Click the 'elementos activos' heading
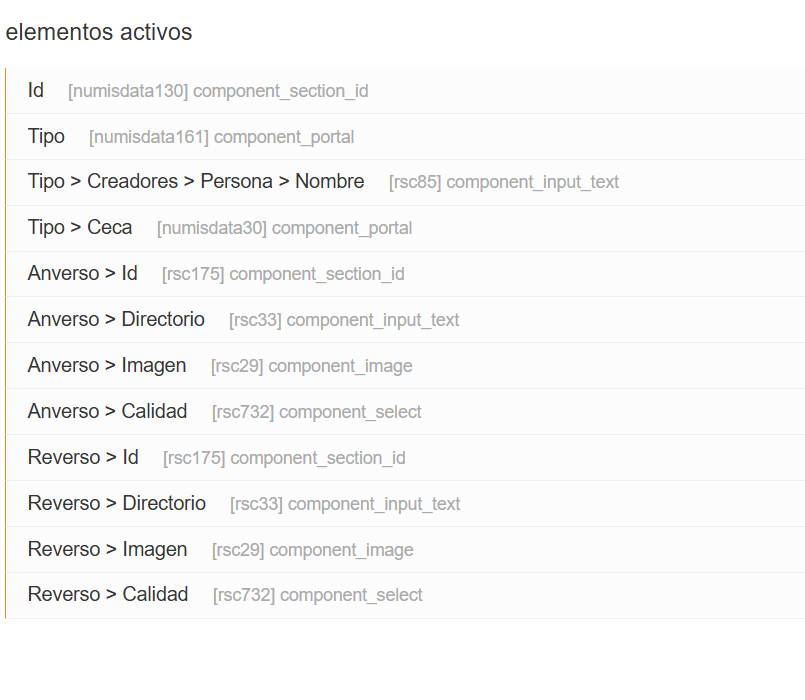Screen dimensions: 805x700 (99, 32)
